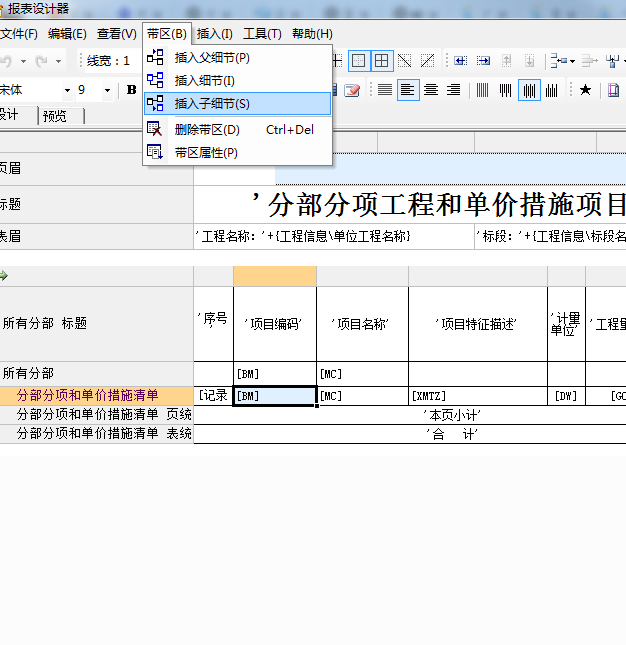Apply forward slash diagonal line to cell

[427, 61]
